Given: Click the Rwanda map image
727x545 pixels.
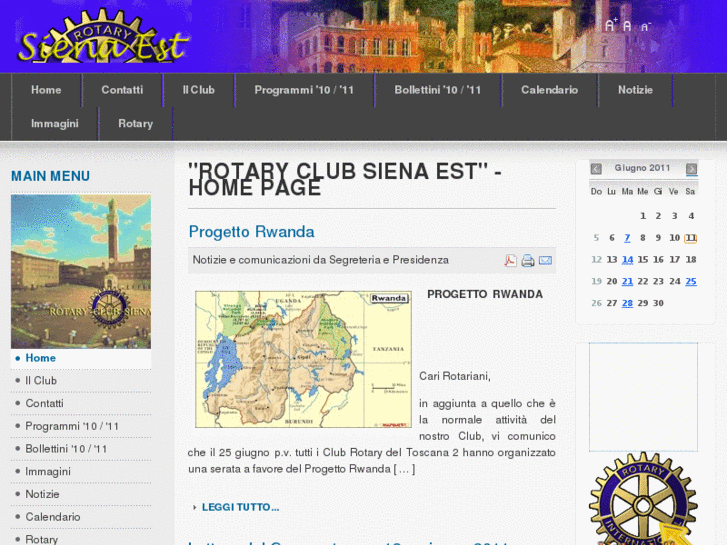Looking at the screenshot, I should click(x=304, y=359).
